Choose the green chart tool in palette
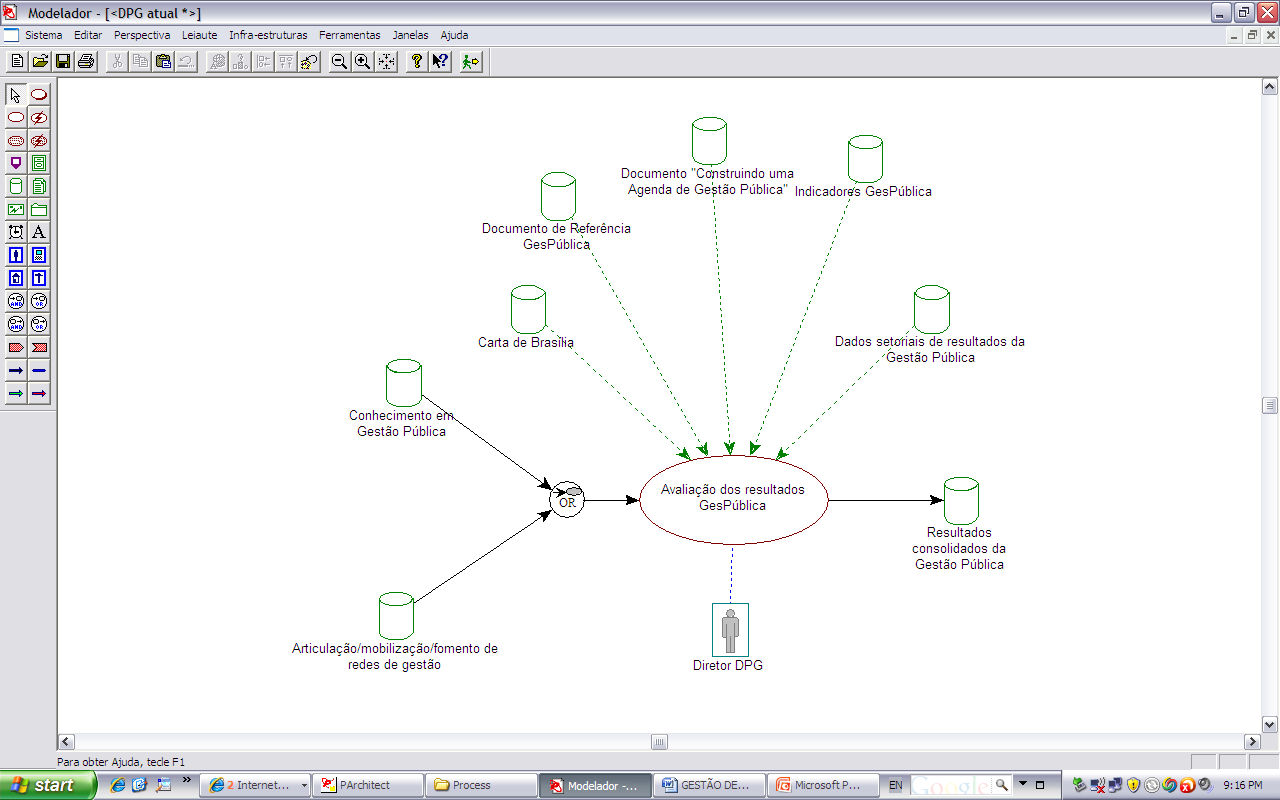This screenshot has height=800, width=1280. pyautogui.click(x=16, y=210)
